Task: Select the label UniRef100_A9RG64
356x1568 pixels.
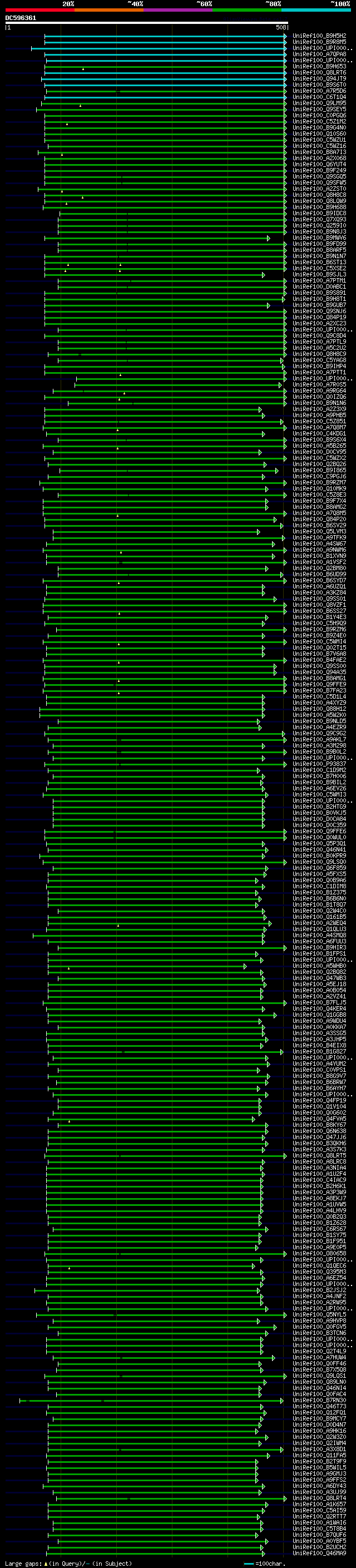Action: [x=319, y=391]
